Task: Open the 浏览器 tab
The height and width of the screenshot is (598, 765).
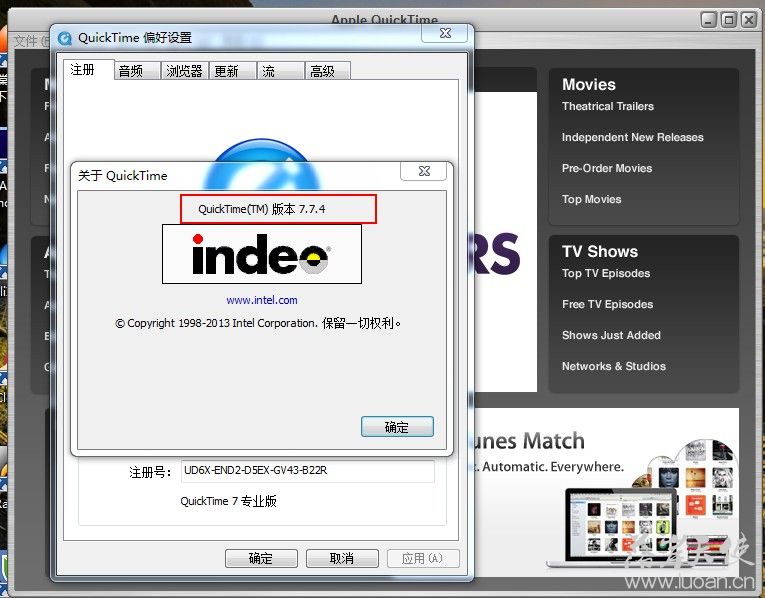Action: pos(184,71)
